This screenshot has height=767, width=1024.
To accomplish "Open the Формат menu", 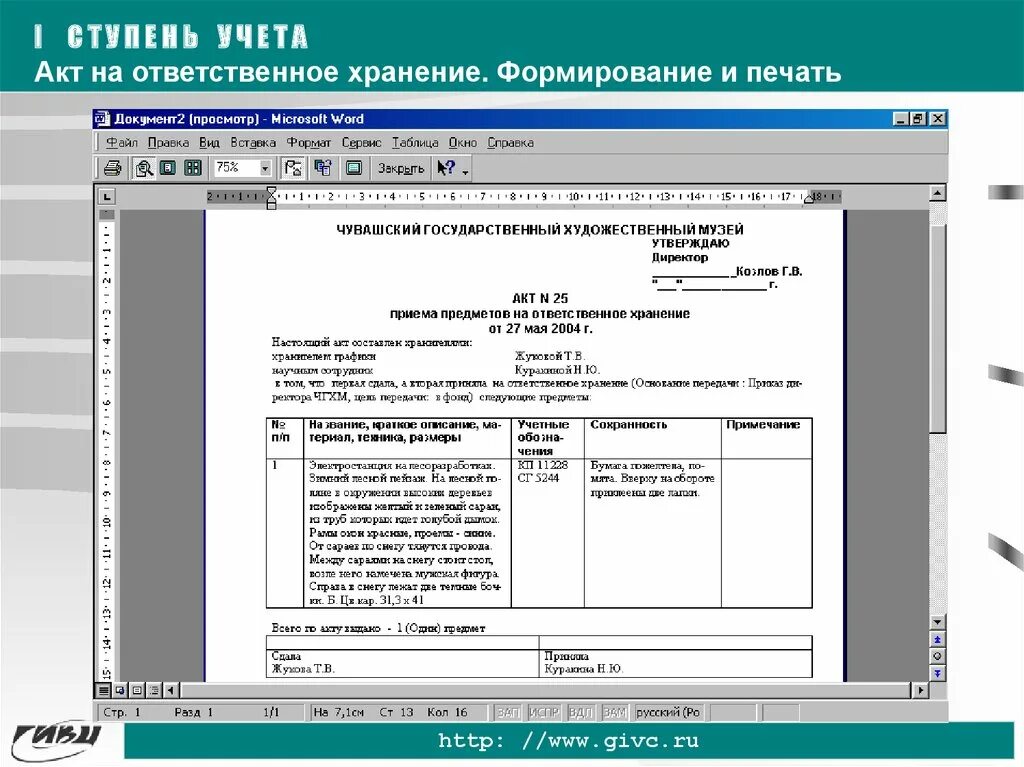I will click(x=308, y=142).
